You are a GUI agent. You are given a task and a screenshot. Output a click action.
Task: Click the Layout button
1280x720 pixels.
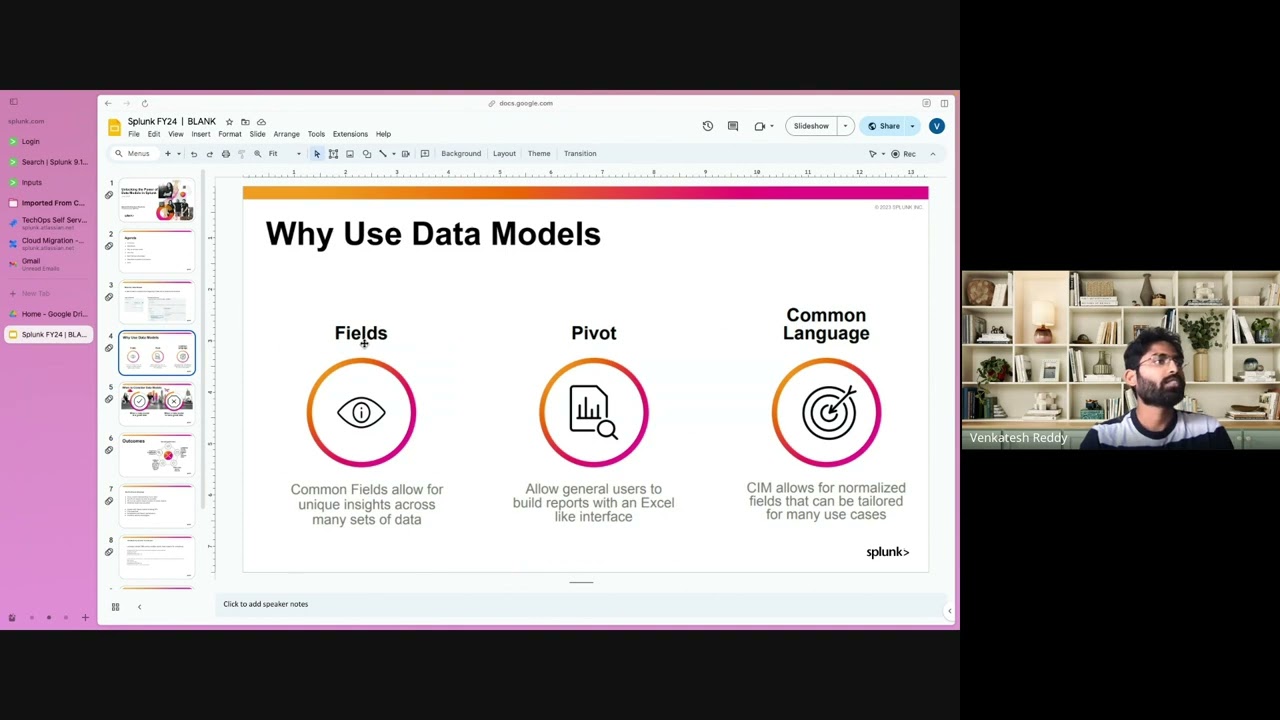click(x=504, y=154)
